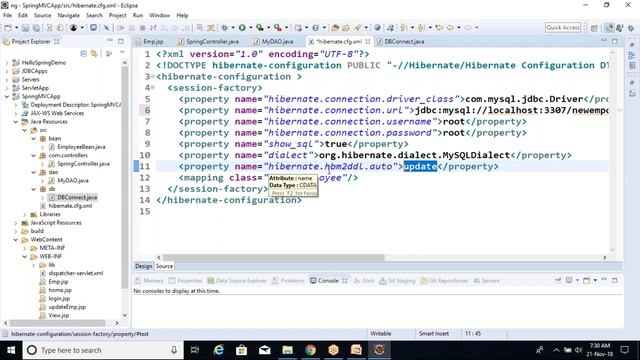Fold the hibernate-configuration element on line 3
The width and height of the screenshot is (640, 360).
(153, 76)
